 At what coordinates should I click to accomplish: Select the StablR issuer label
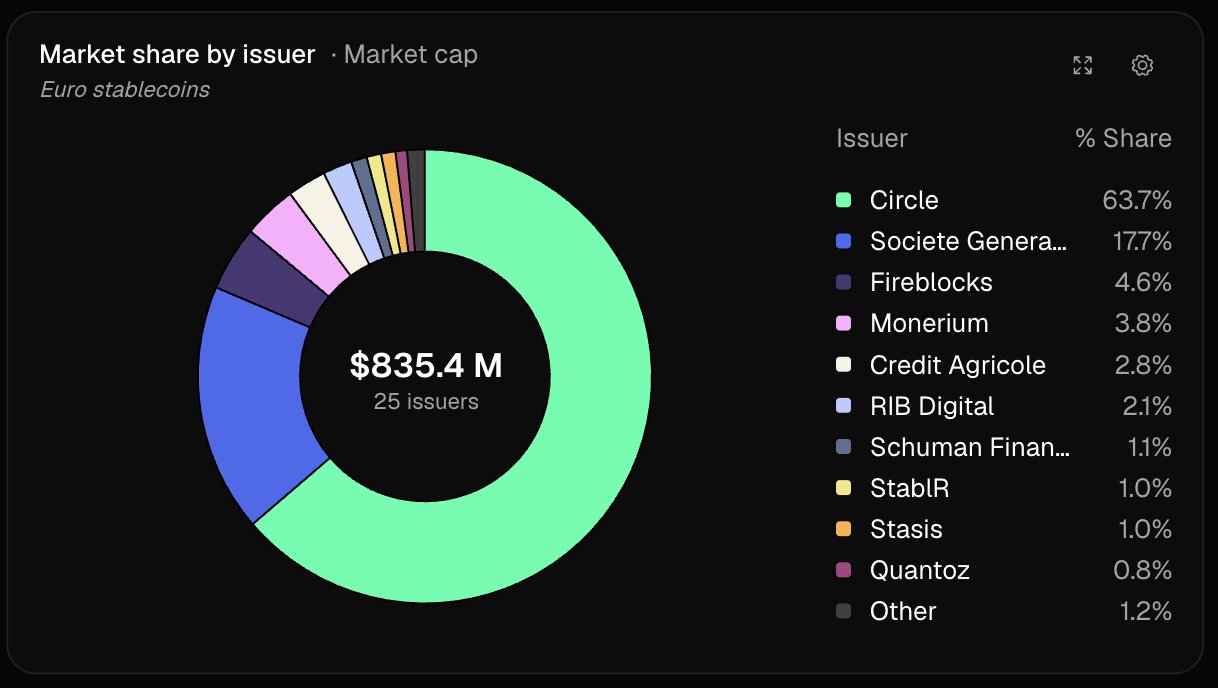click(x=910, y=488)
